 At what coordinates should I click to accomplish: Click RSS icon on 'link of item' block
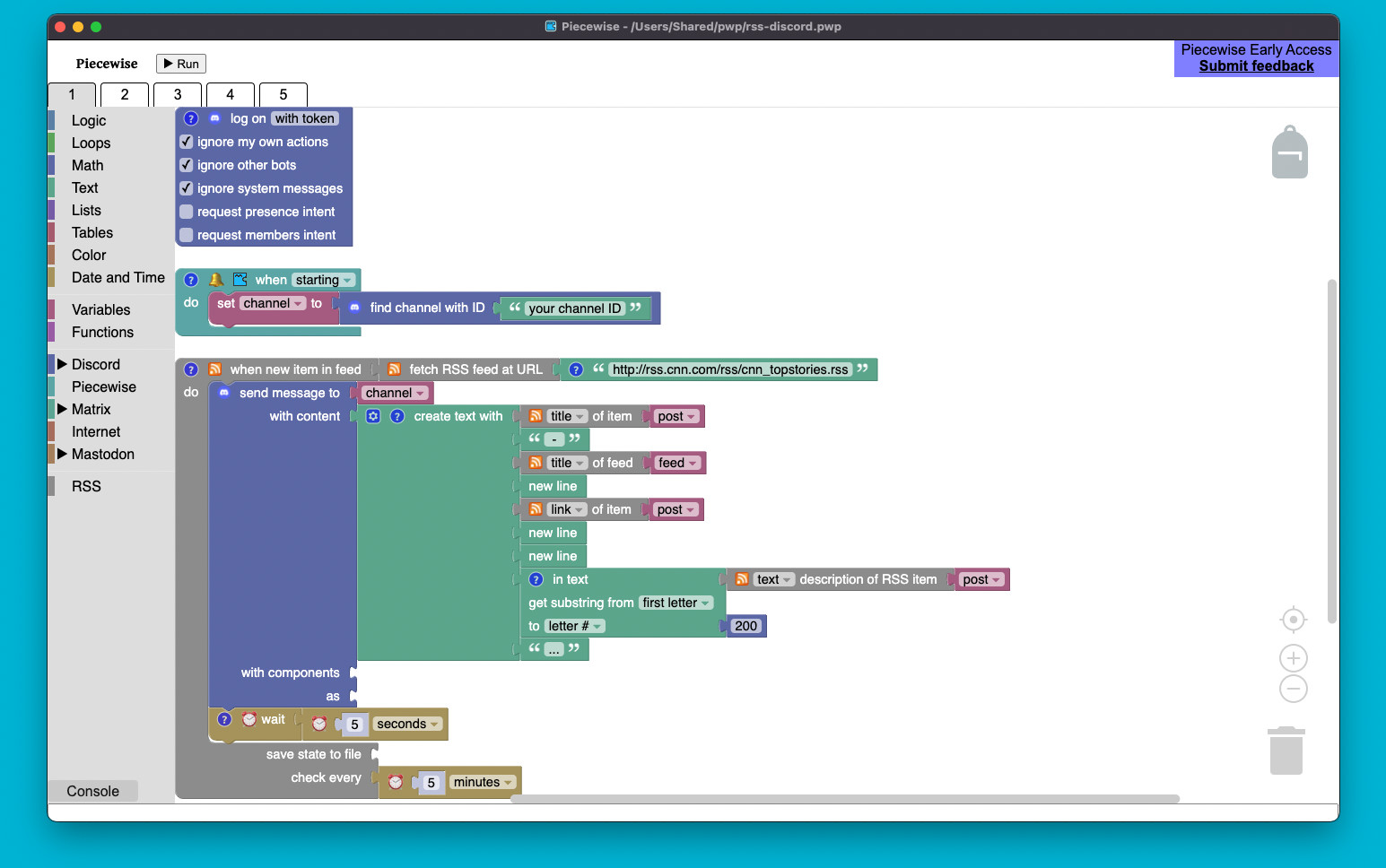[536, 509]
